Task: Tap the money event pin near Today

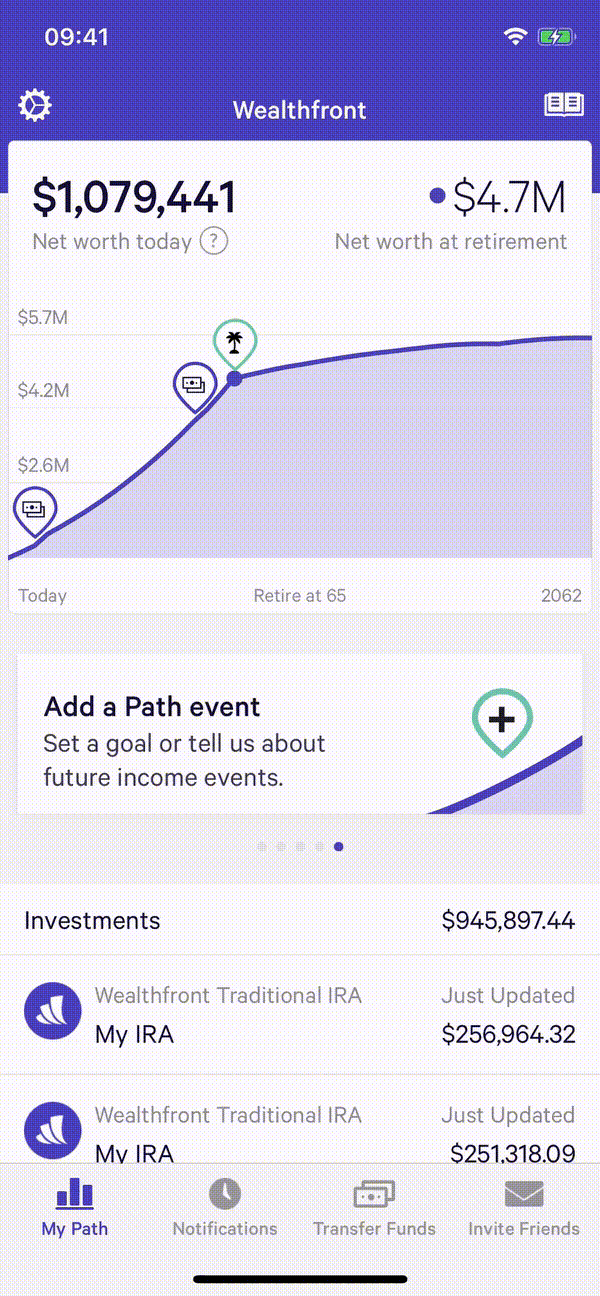Action: [34, 509]
